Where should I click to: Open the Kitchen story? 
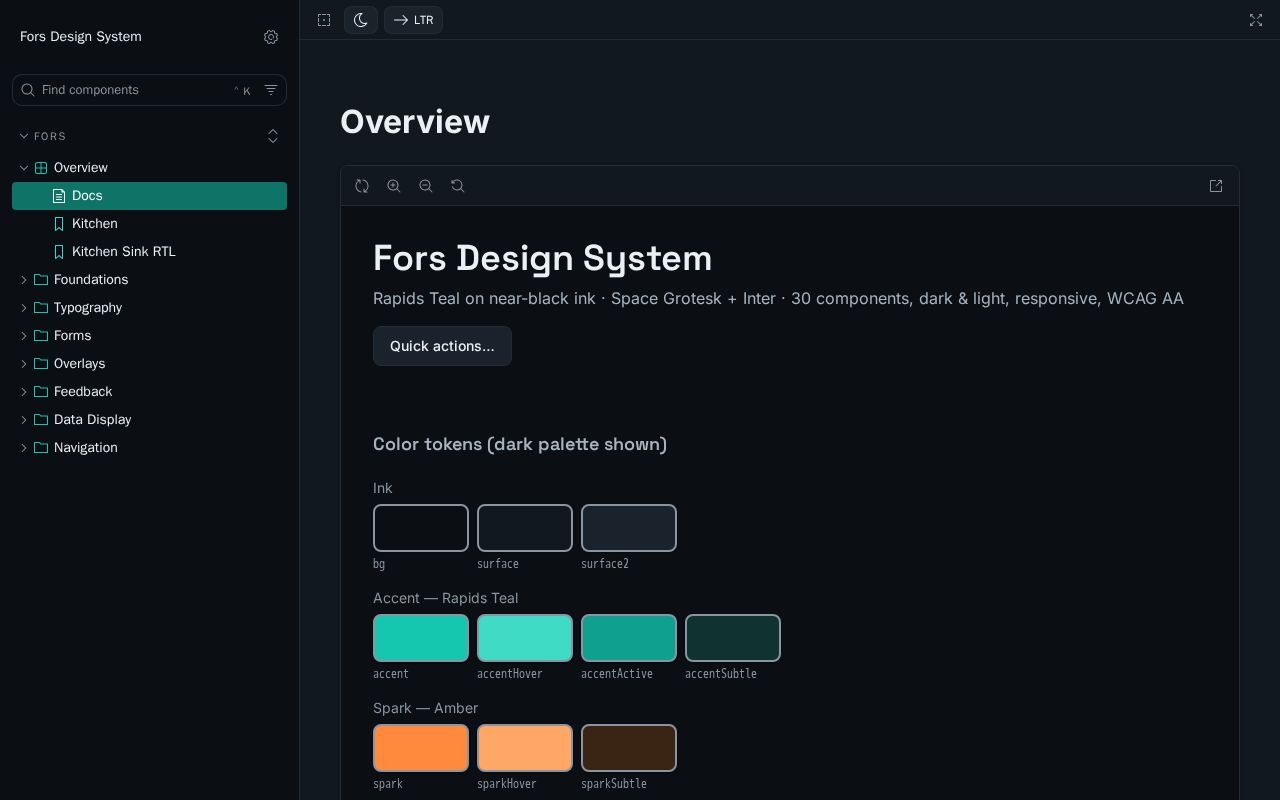(149, 224)
